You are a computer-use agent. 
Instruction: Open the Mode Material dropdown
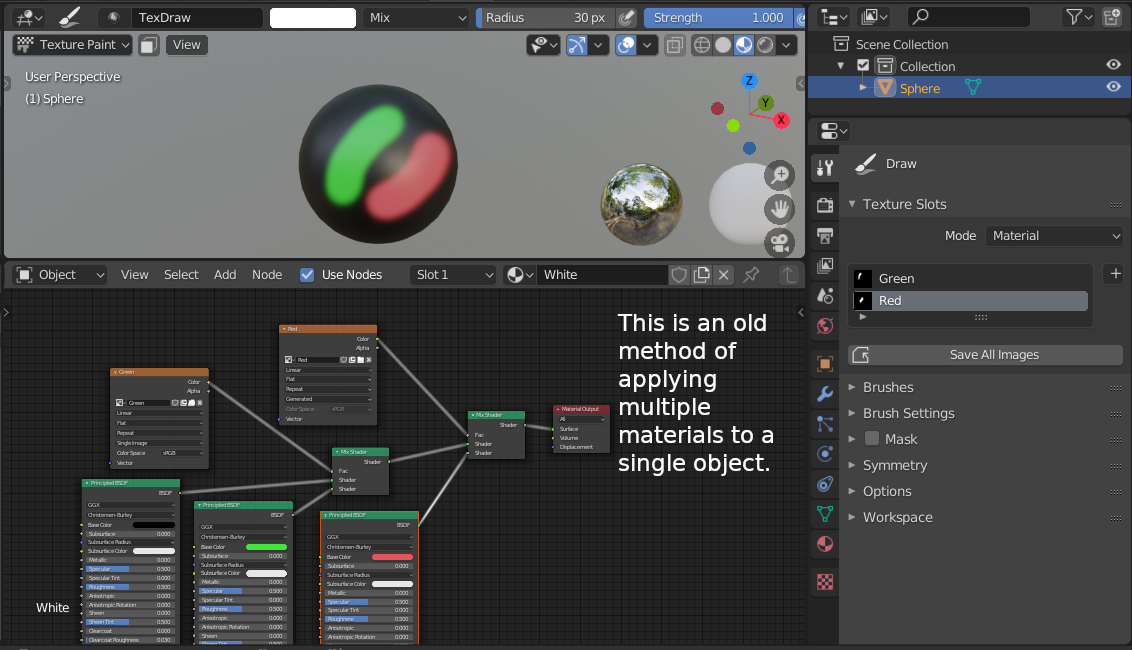1054,235
